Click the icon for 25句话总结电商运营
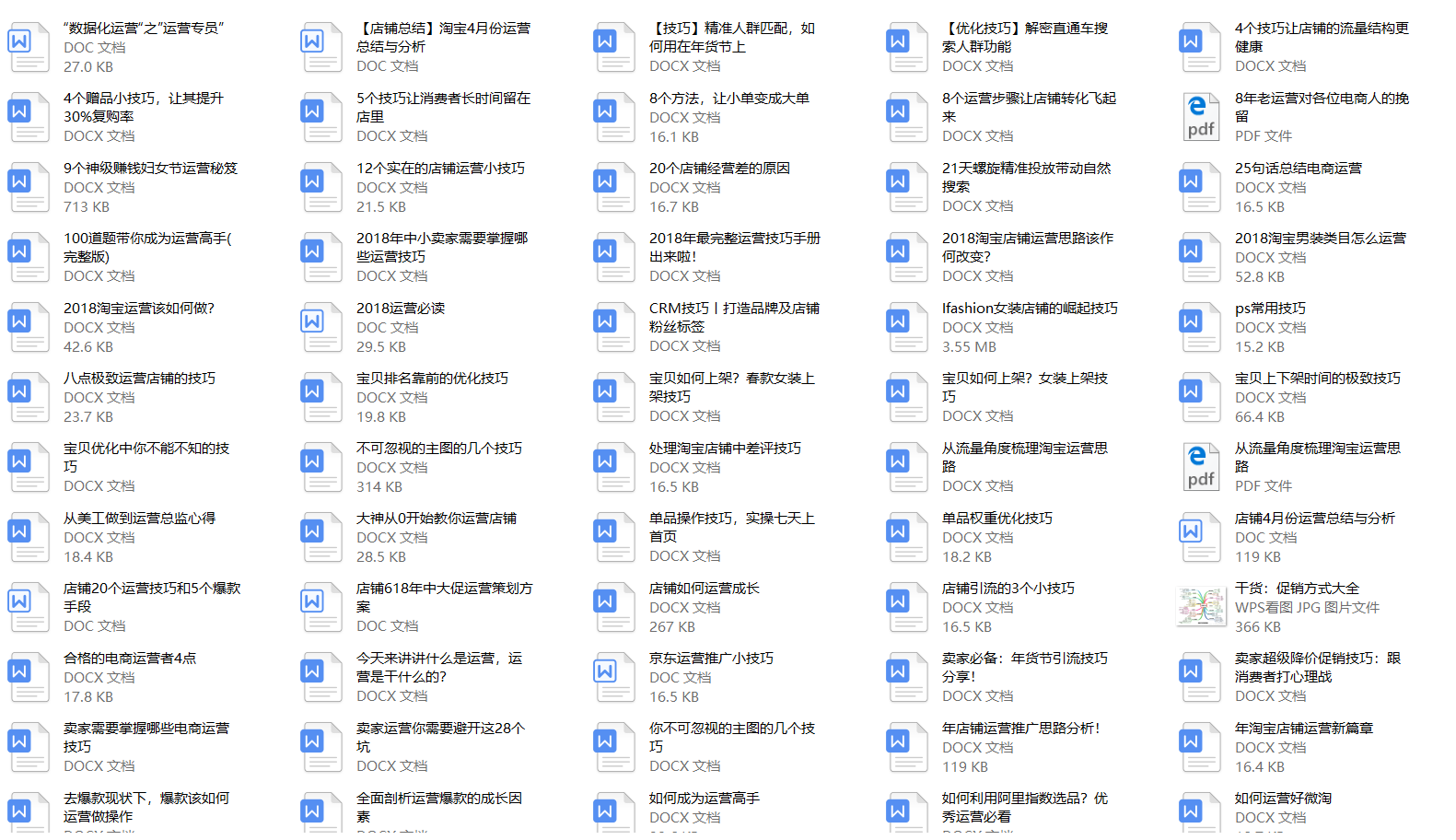Image resolution: width=1456 pixels, height=840 pixels. pos(1200,187)
